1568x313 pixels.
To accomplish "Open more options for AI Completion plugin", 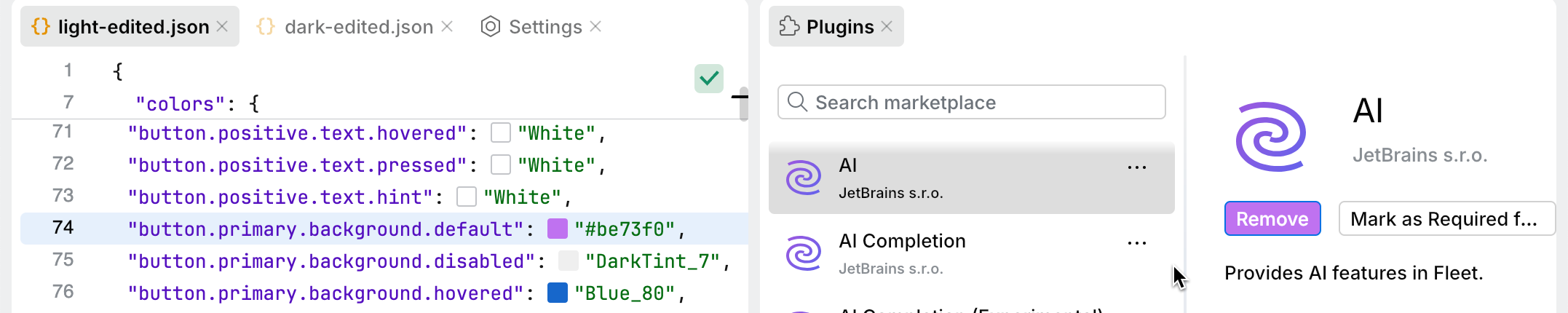I will pyautogui.click(x=1136, y=243).
